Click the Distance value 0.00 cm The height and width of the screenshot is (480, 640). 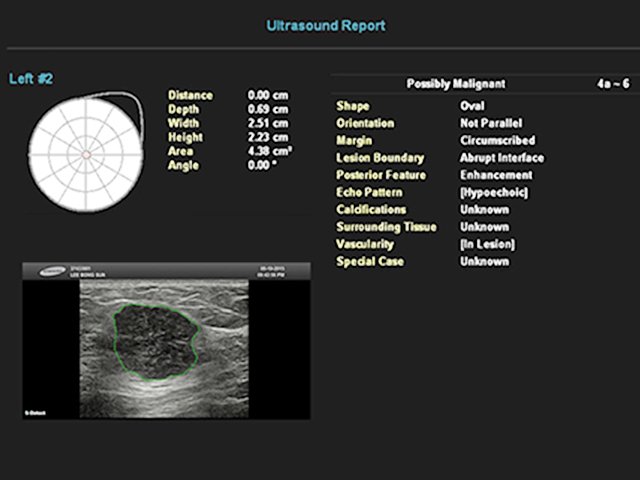pos(268,96)
